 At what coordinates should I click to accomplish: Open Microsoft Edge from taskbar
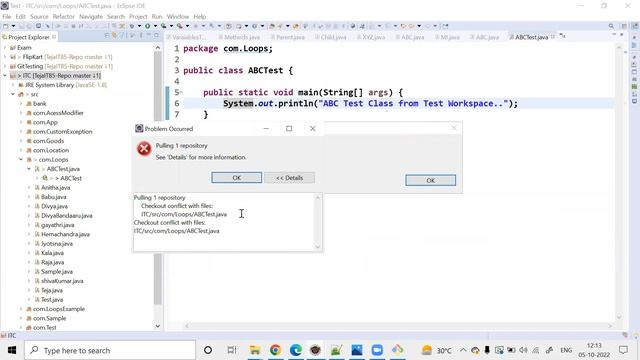click(x=296, y=350)
